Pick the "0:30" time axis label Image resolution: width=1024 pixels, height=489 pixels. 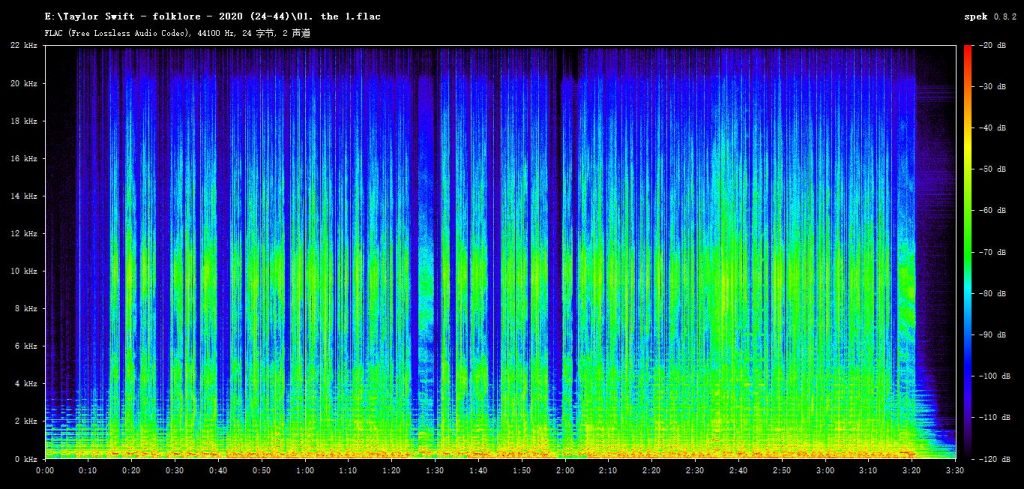175,470
